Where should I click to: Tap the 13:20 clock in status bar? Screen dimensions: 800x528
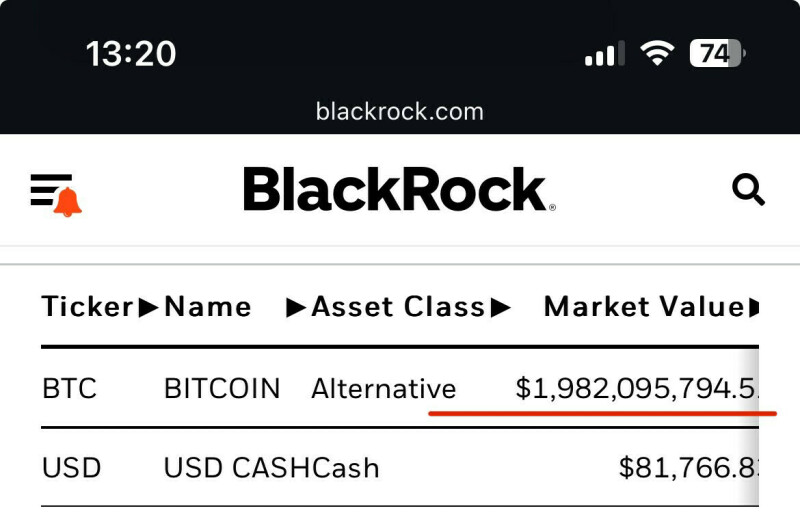pyautogui.click(x=131, y=53)
